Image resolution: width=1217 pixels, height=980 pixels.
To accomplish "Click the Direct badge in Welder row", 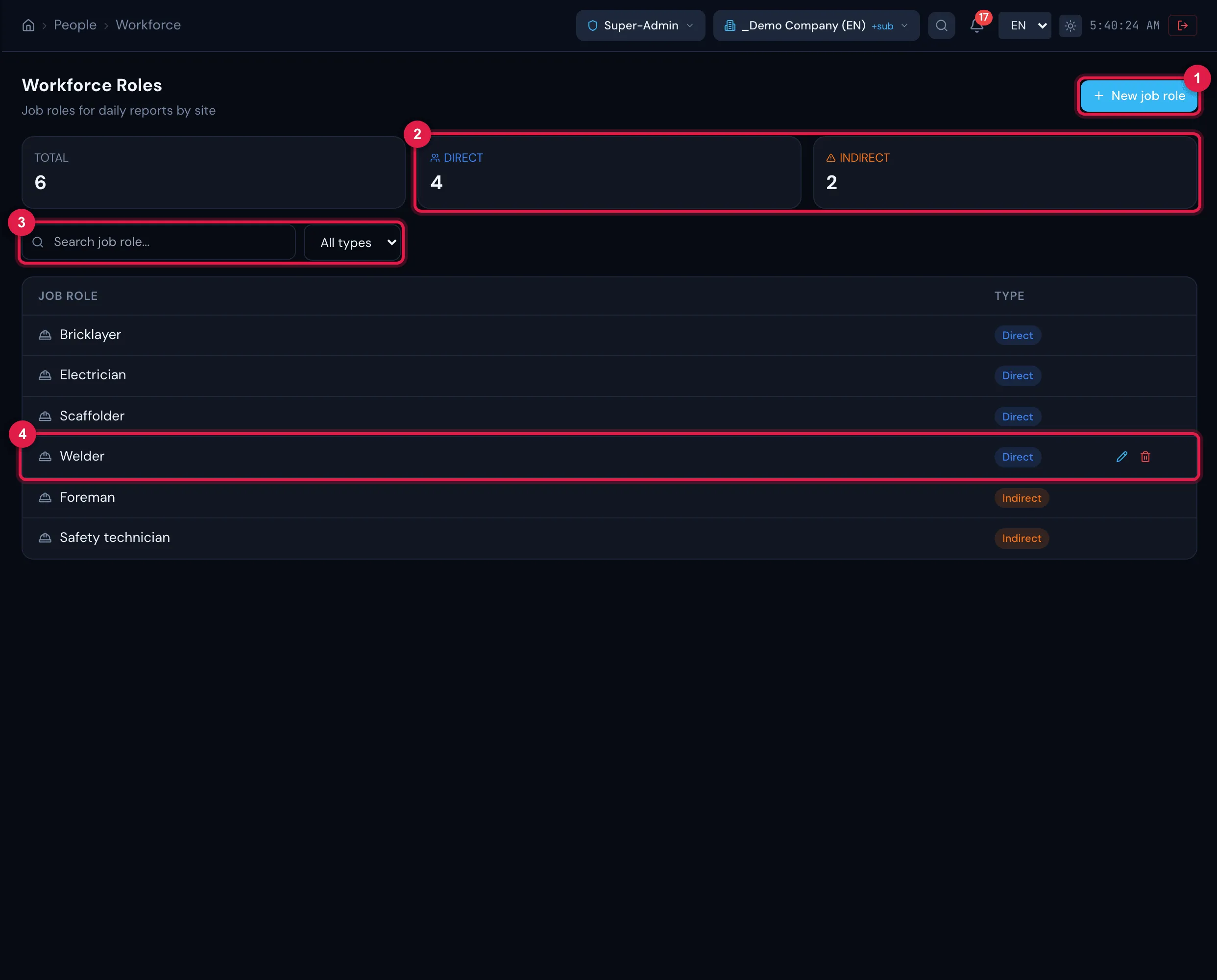I will pyautogui.click(x=1017, y=457).
